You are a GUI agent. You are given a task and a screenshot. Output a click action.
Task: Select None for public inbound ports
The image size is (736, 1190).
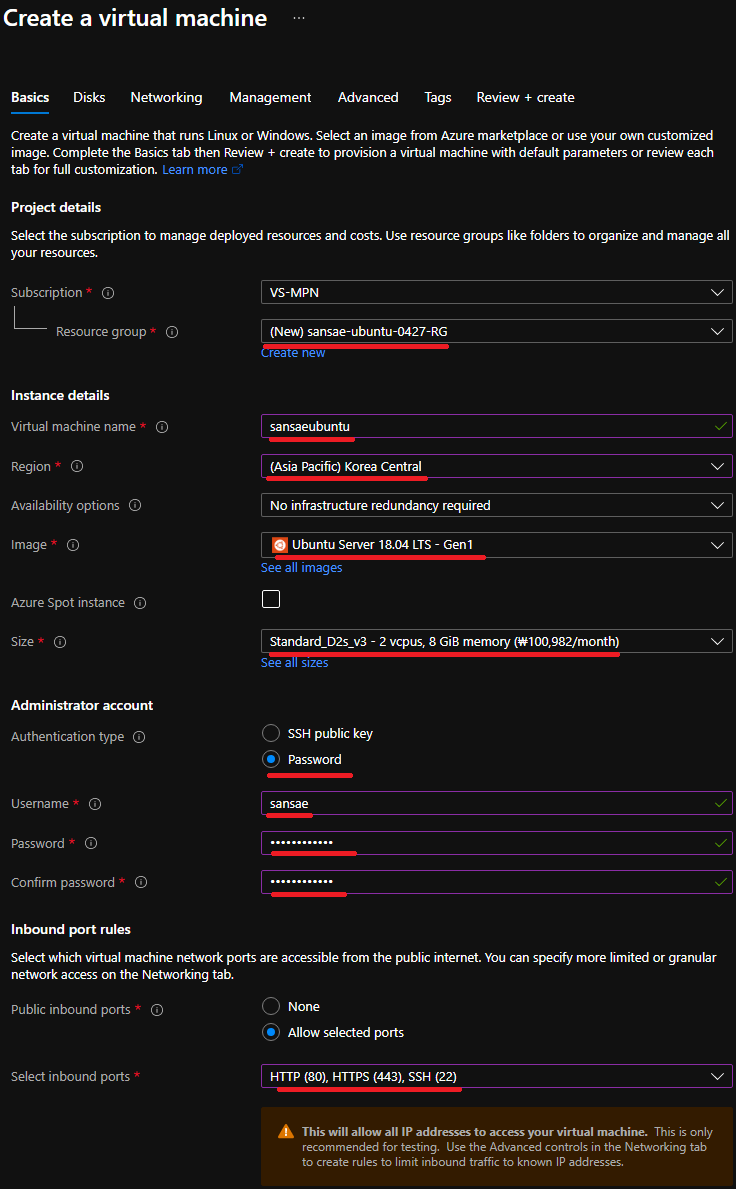pyautogui.click(x=271, y=1006)
